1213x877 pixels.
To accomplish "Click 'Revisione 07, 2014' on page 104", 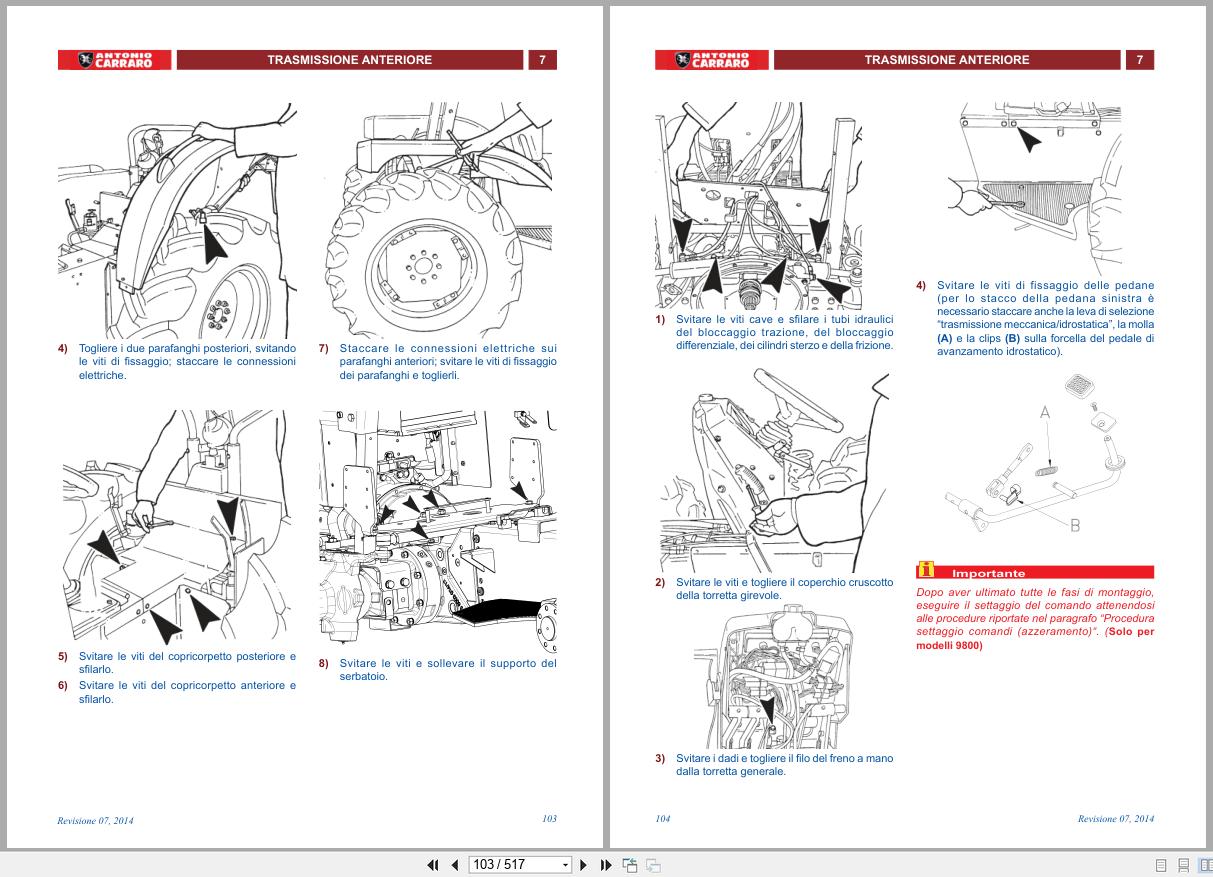I will tap(1116, 819).
